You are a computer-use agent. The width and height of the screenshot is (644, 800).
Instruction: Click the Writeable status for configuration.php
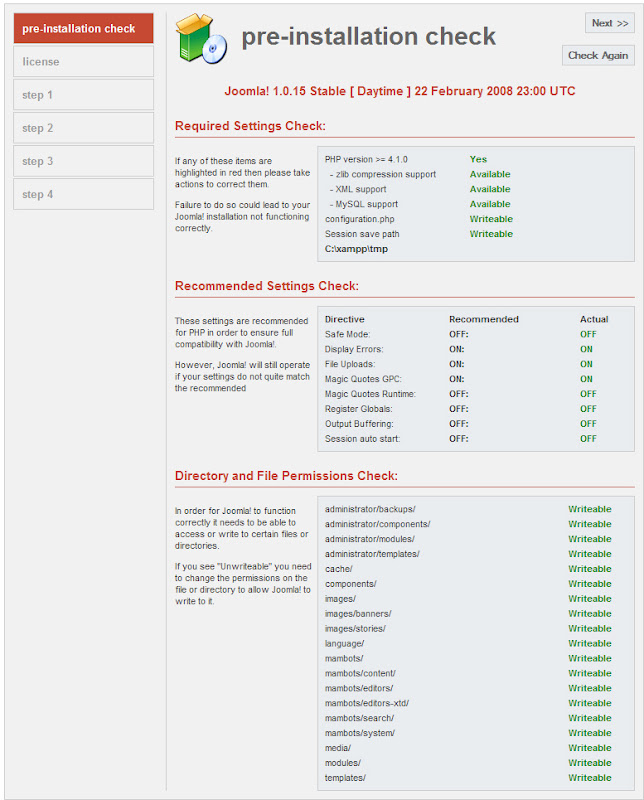[491, 219]
